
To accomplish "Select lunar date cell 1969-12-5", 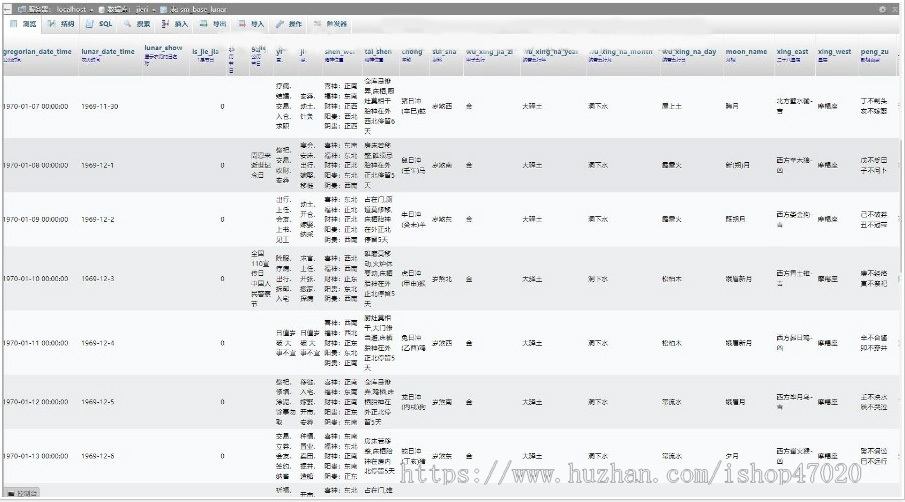I will (x=98, y=402).
